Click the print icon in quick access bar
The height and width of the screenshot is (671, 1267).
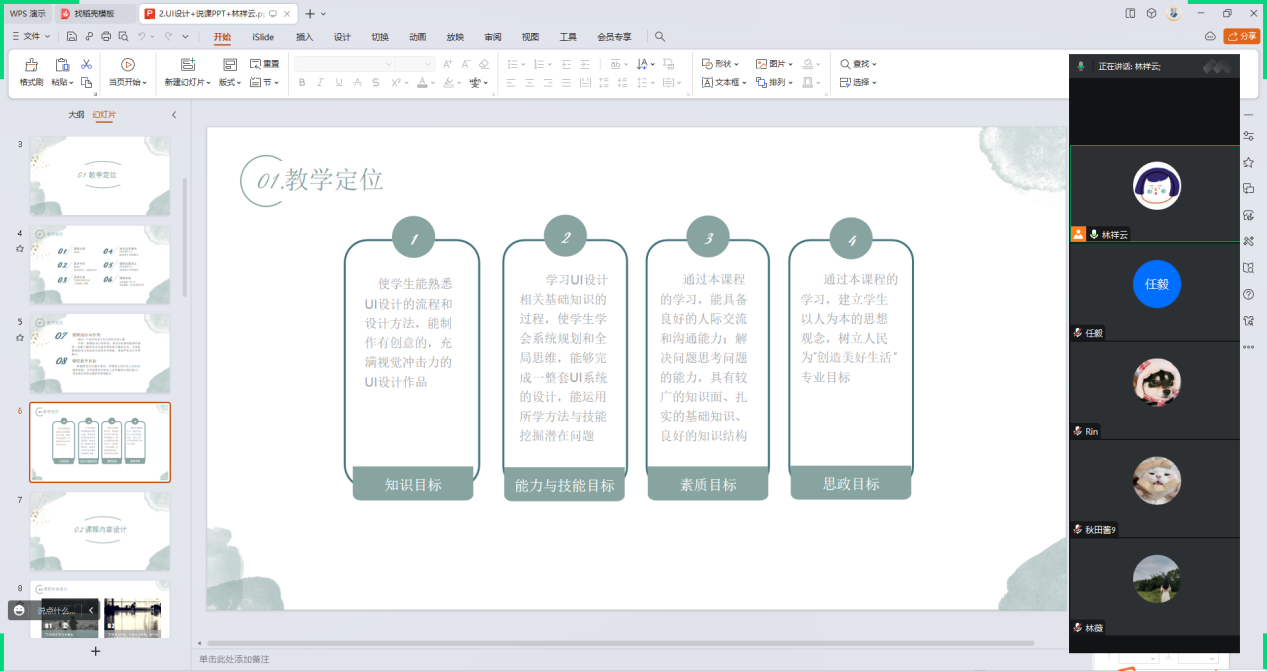tap(106, 37)
